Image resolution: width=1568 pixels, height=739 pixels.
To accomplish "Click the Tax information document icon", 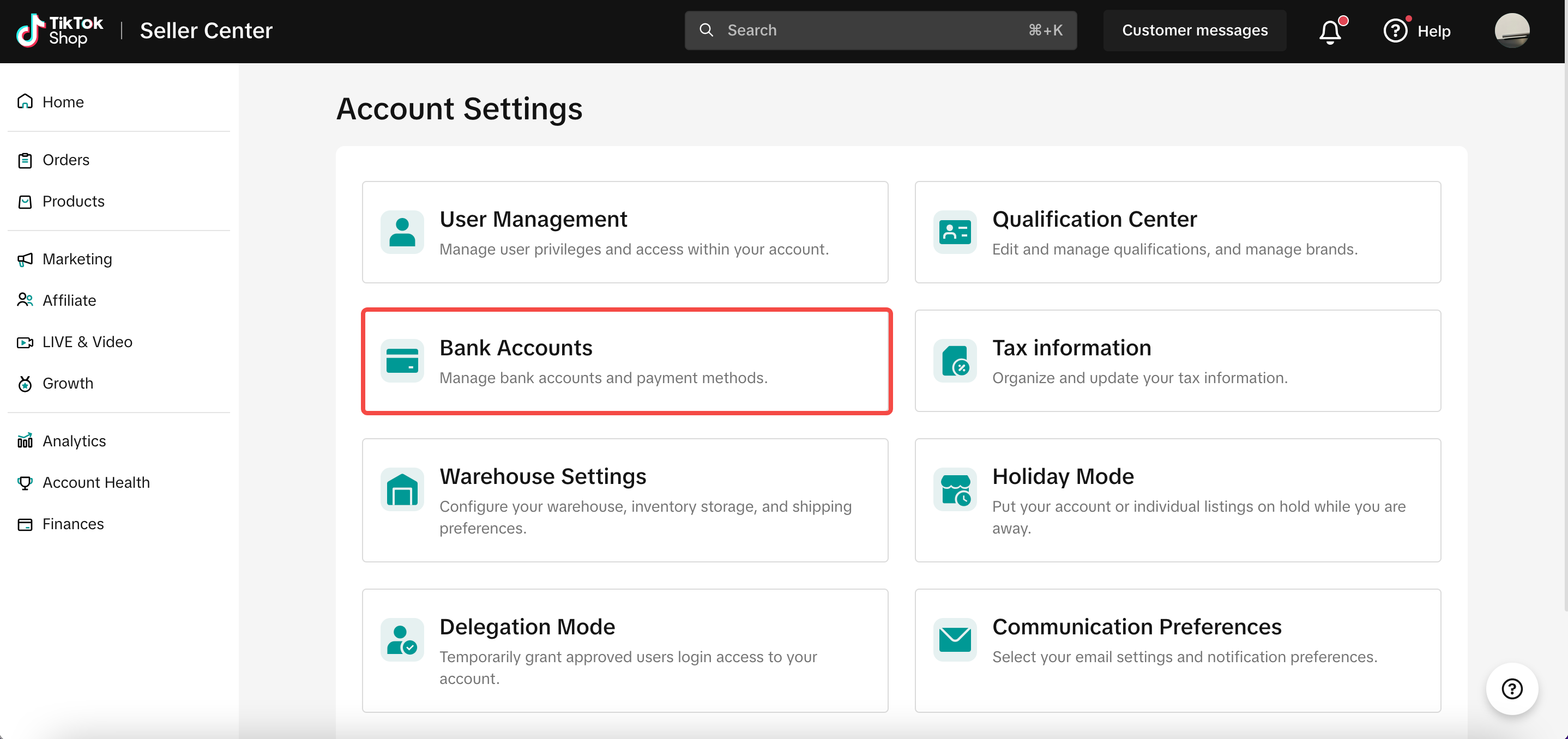I will (955, 361).
